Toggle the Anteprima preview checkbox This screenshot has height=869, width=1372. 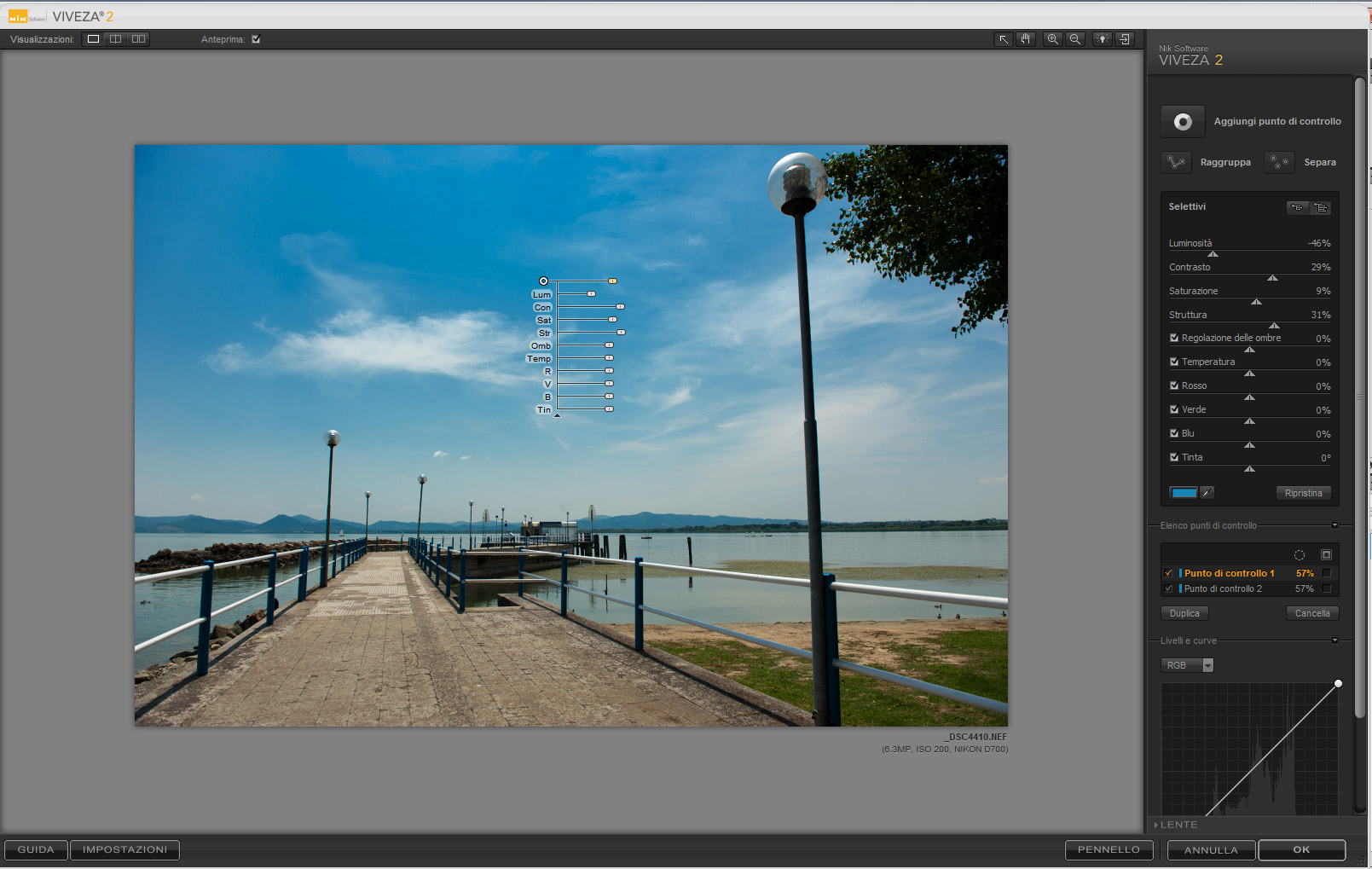[256, 39]
